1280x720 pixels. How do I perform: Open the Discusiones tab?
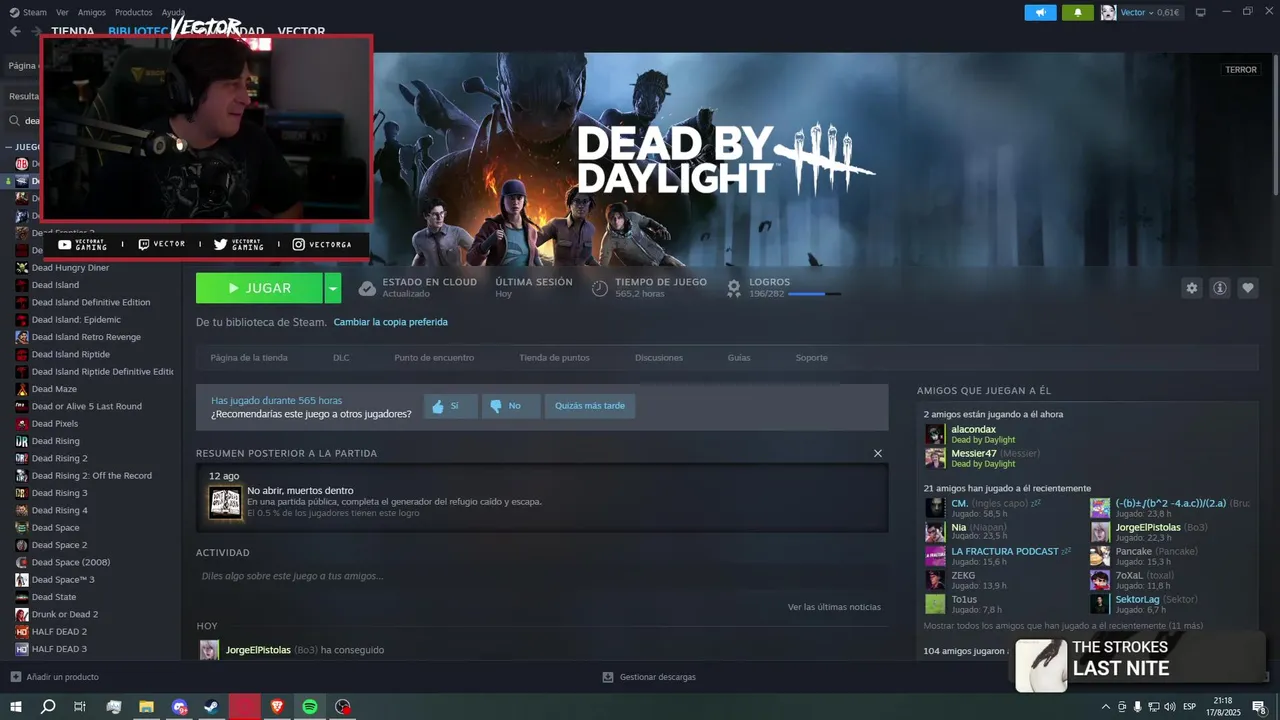click(x=659, y=358)
